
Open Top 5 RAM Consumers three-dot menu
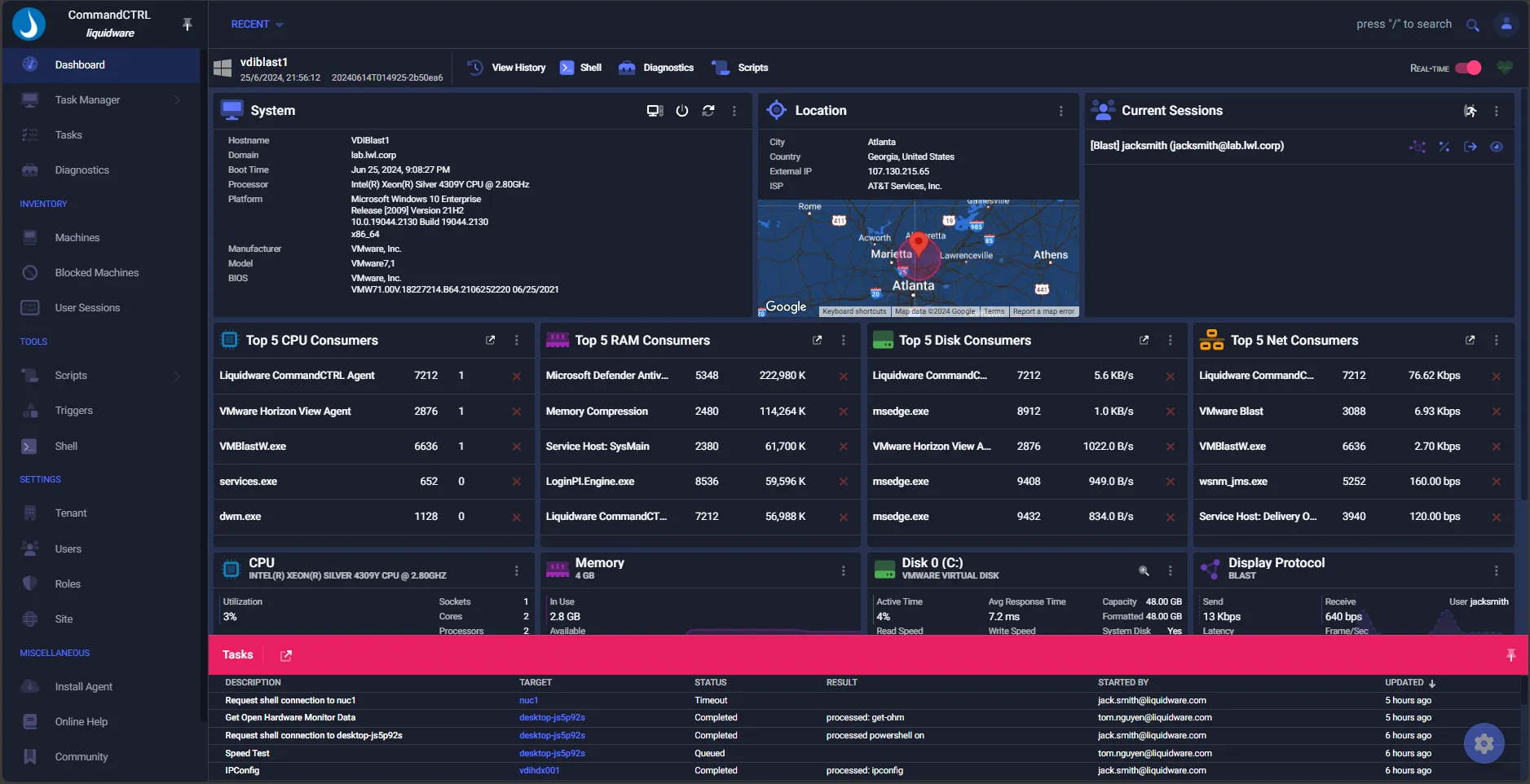pyautogui.click(x=843, y=341)
